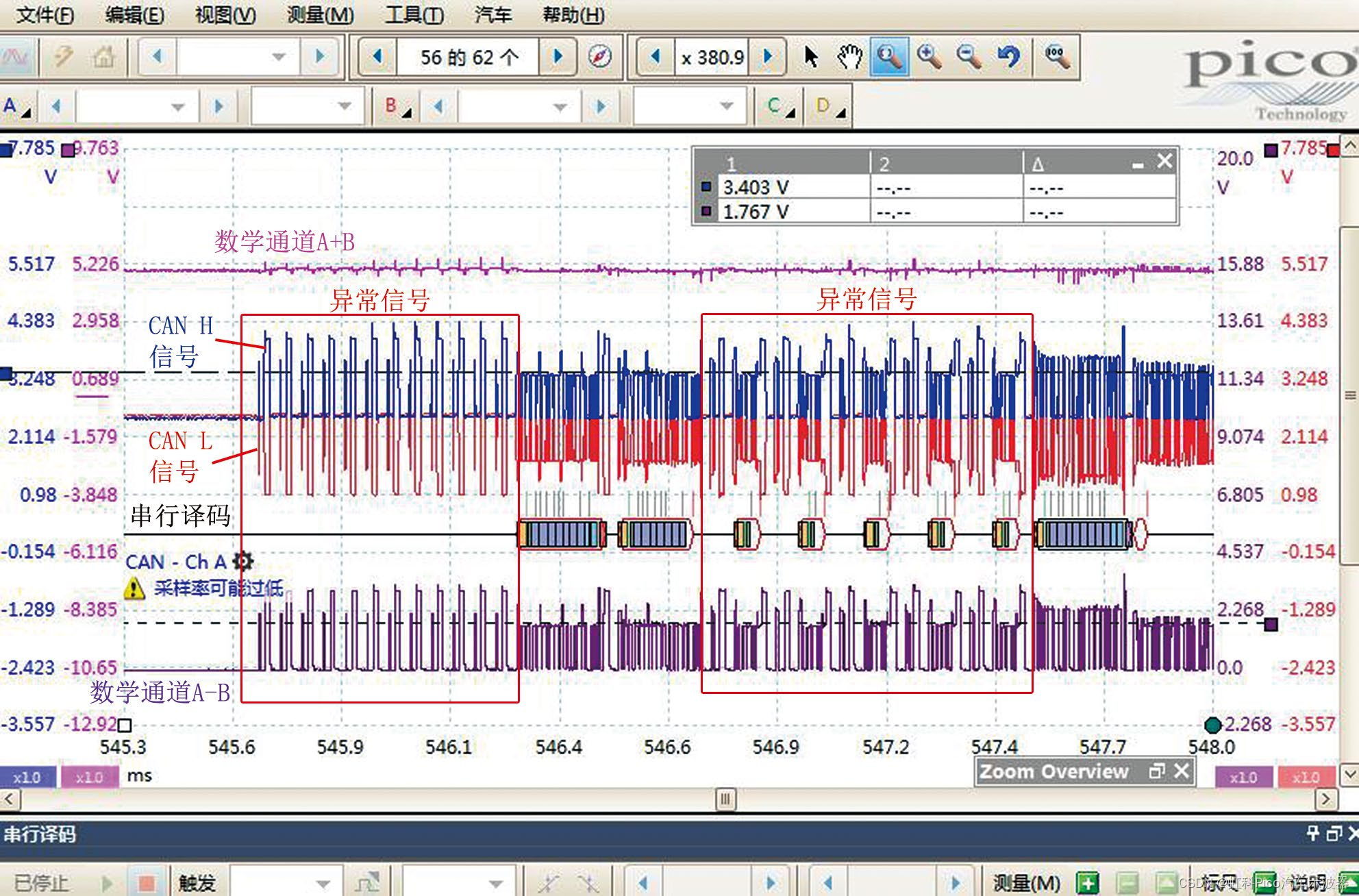Click the zoom to 100% icon

(x=1057, y=57)
